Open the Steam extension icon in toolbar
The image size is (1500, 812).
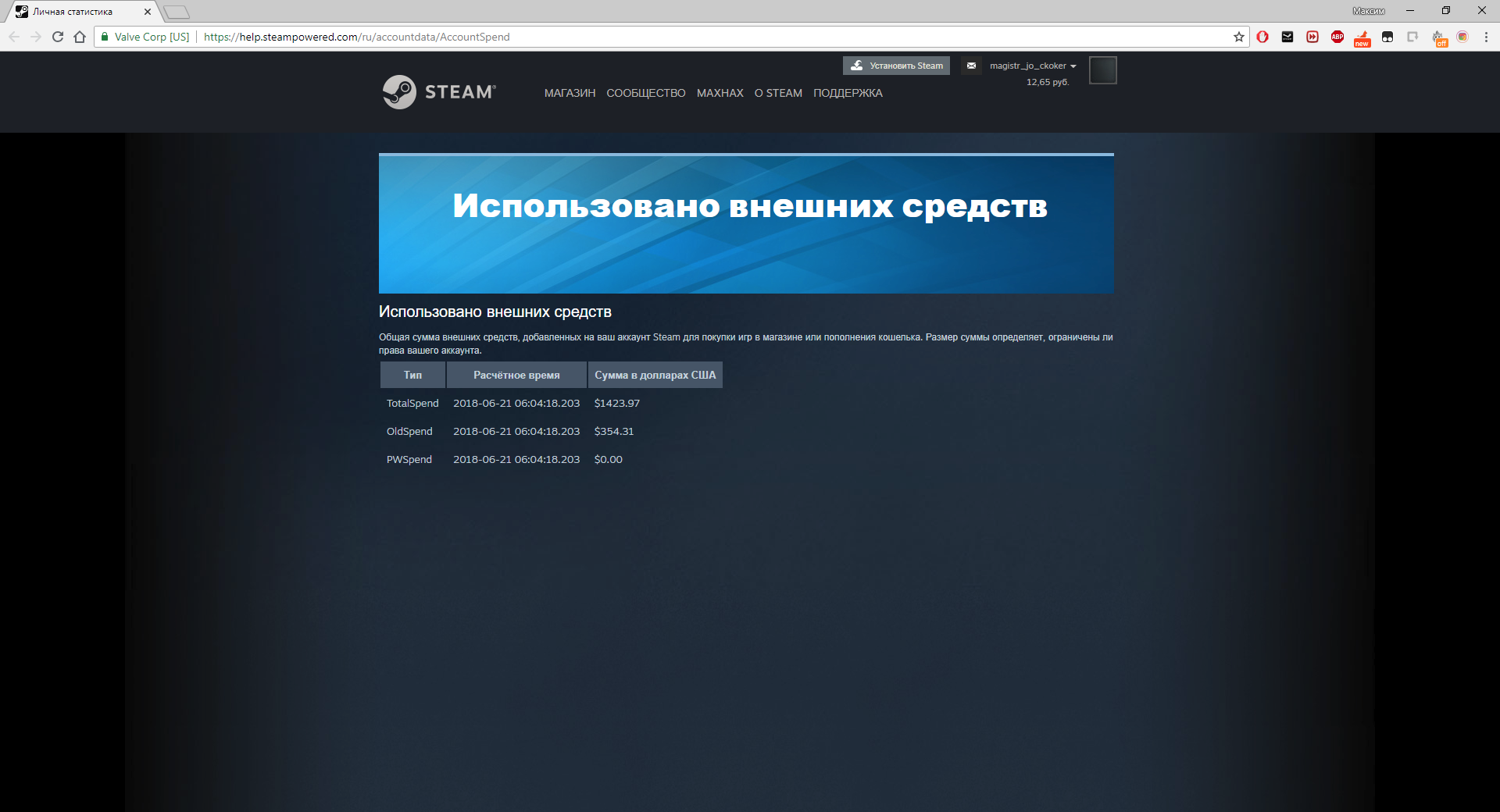pos(1287,37)
